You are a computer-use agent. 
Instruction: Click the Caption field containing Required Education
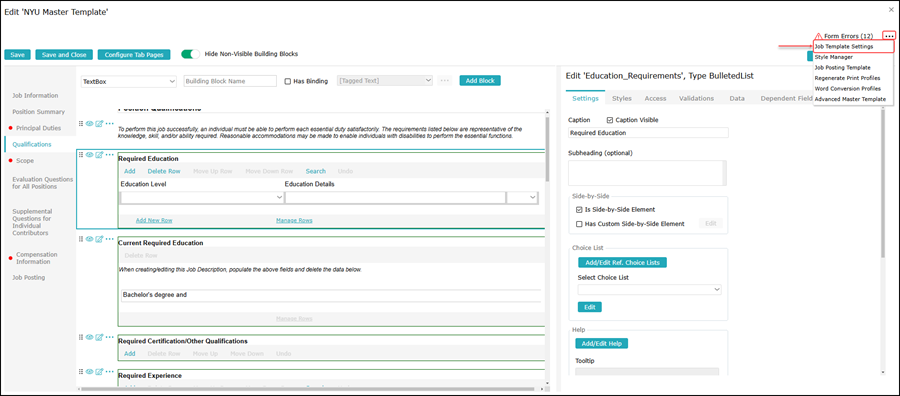[648, 133]
